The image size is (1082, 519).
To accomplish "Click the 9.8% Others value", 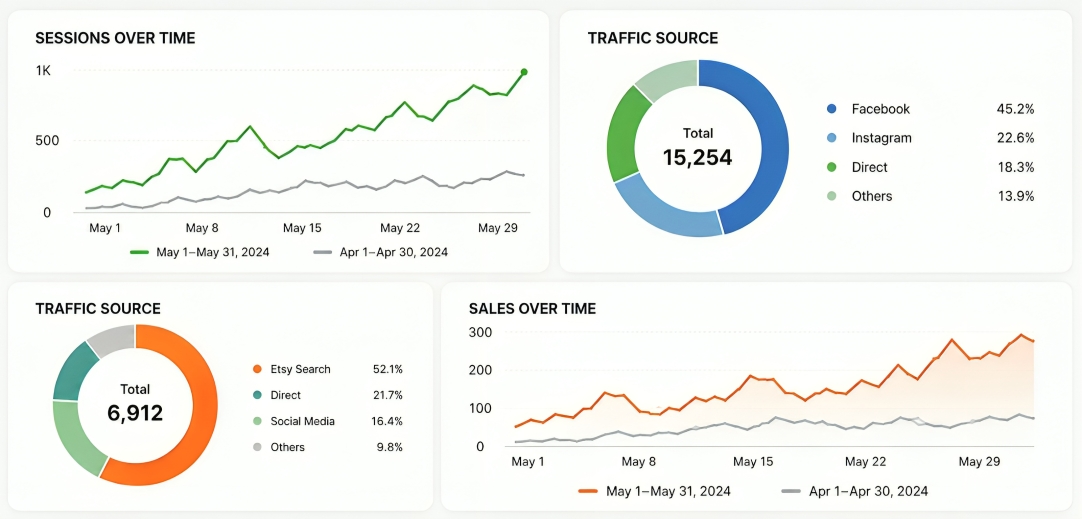I will pyautogui.click(x=391, y=447).
